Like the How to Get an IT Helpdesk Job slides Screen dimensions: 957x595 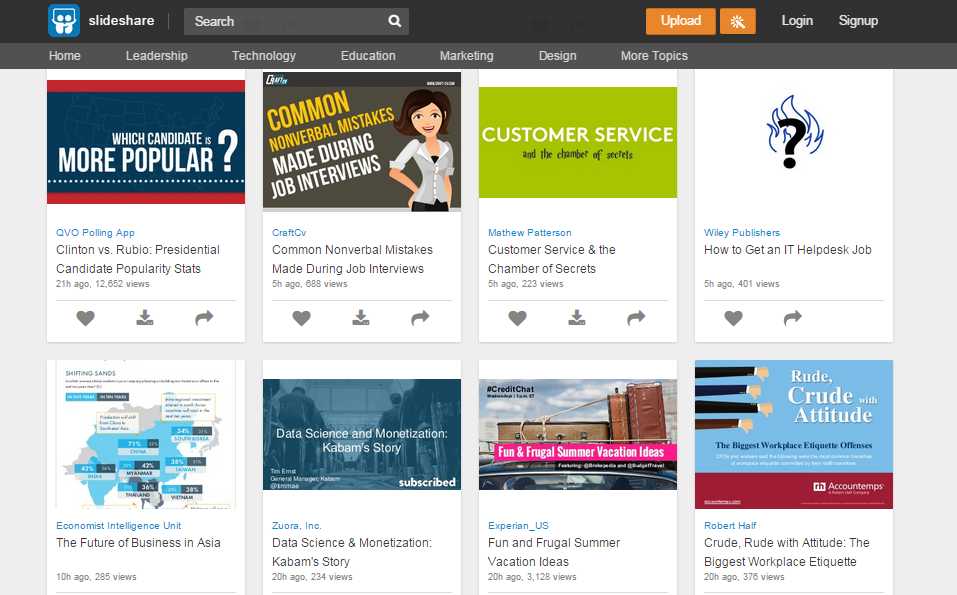[733, 318]
